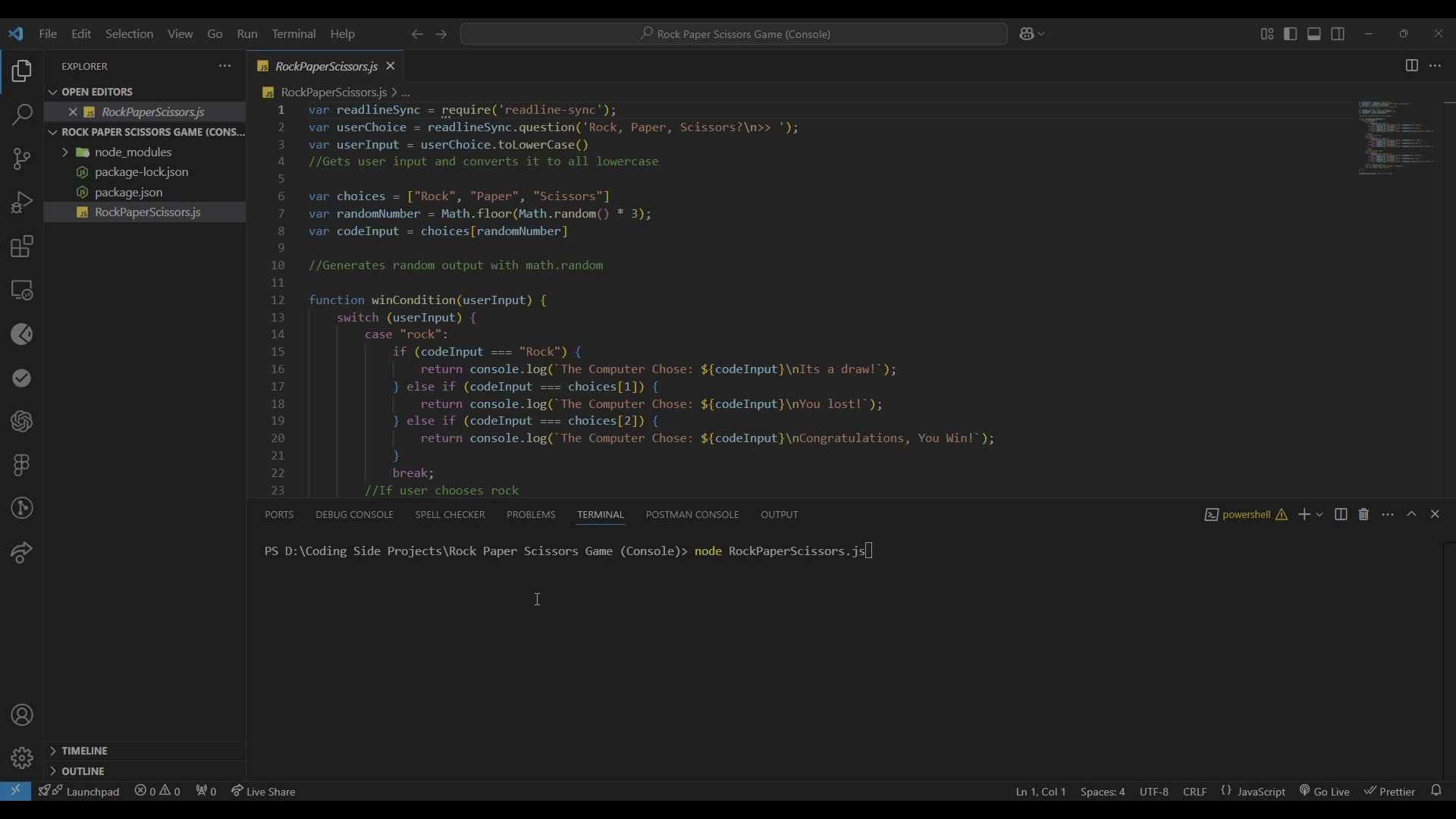
Task: Open Remote Explorer in activity bar
Action: click(x=22, y=290)
